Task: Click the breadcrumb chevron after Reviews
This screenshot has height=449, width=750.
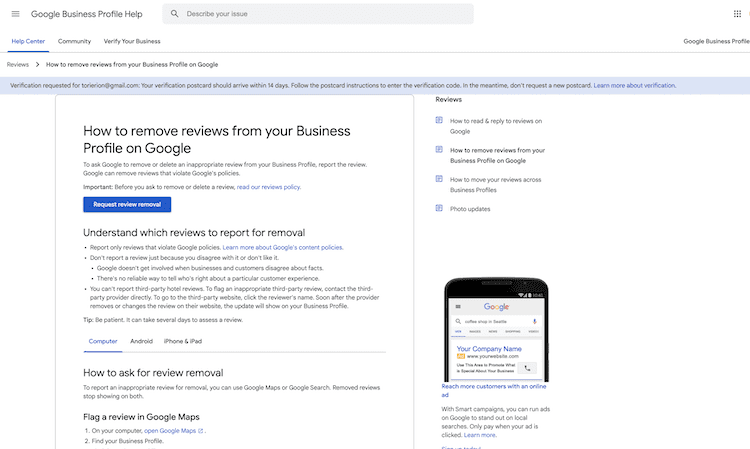Action: click(x=37, y=65)
